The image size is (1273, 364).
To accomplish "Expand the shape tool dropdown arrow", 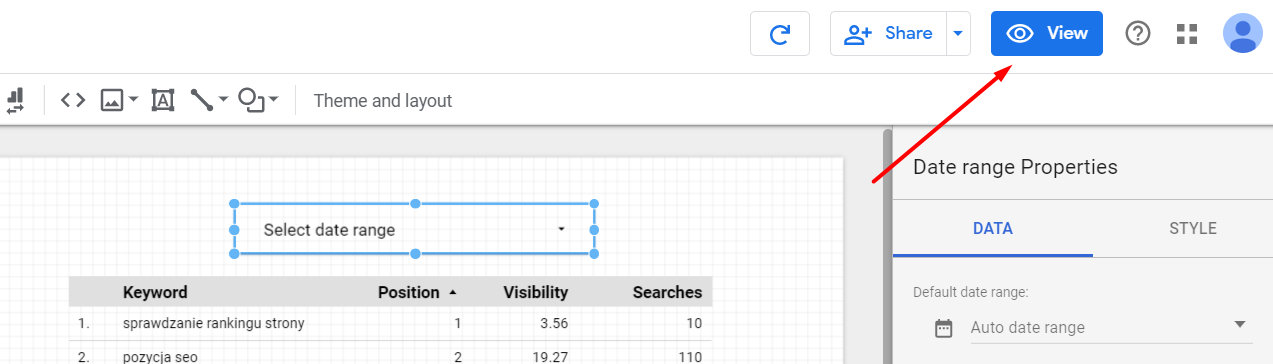I will pyautogui.click(x=273, y=99).
